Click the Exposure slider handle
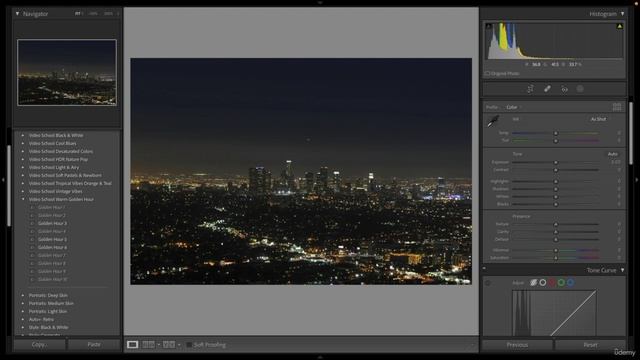640x360 pixels. click(556, 162)
